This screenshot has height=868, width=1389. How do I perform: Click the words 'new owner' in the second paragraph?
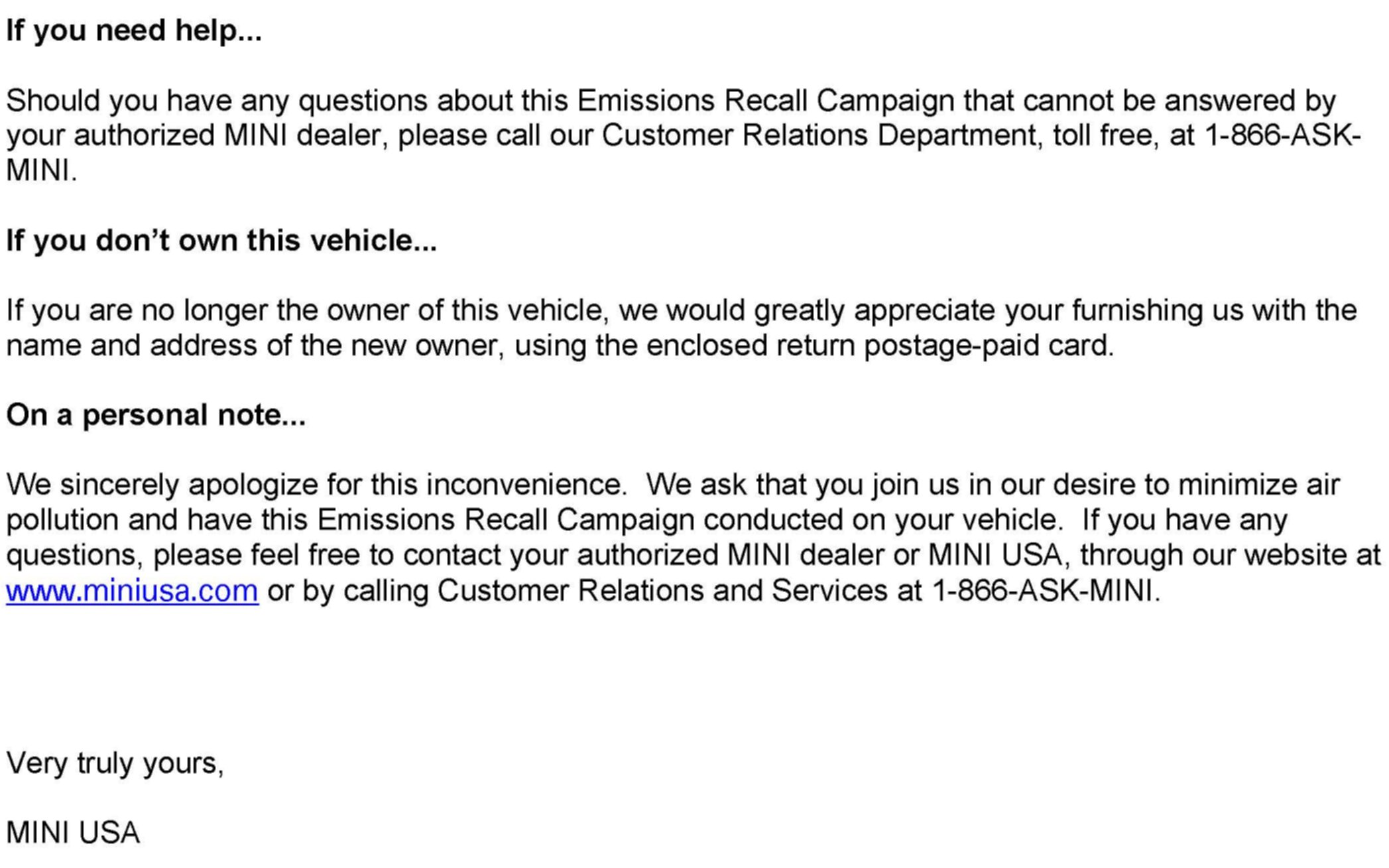(x=424, y=345)
